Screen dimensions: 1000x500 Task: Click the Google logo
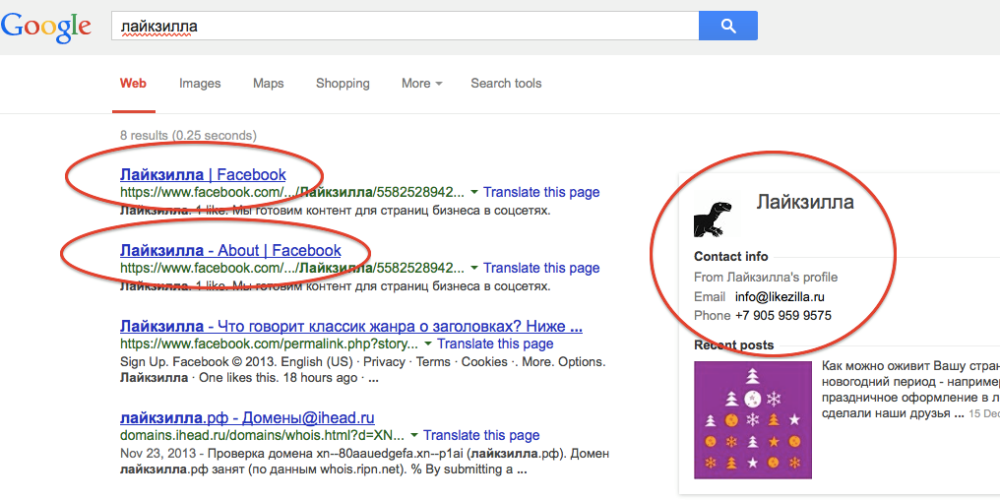click(45, 27)
